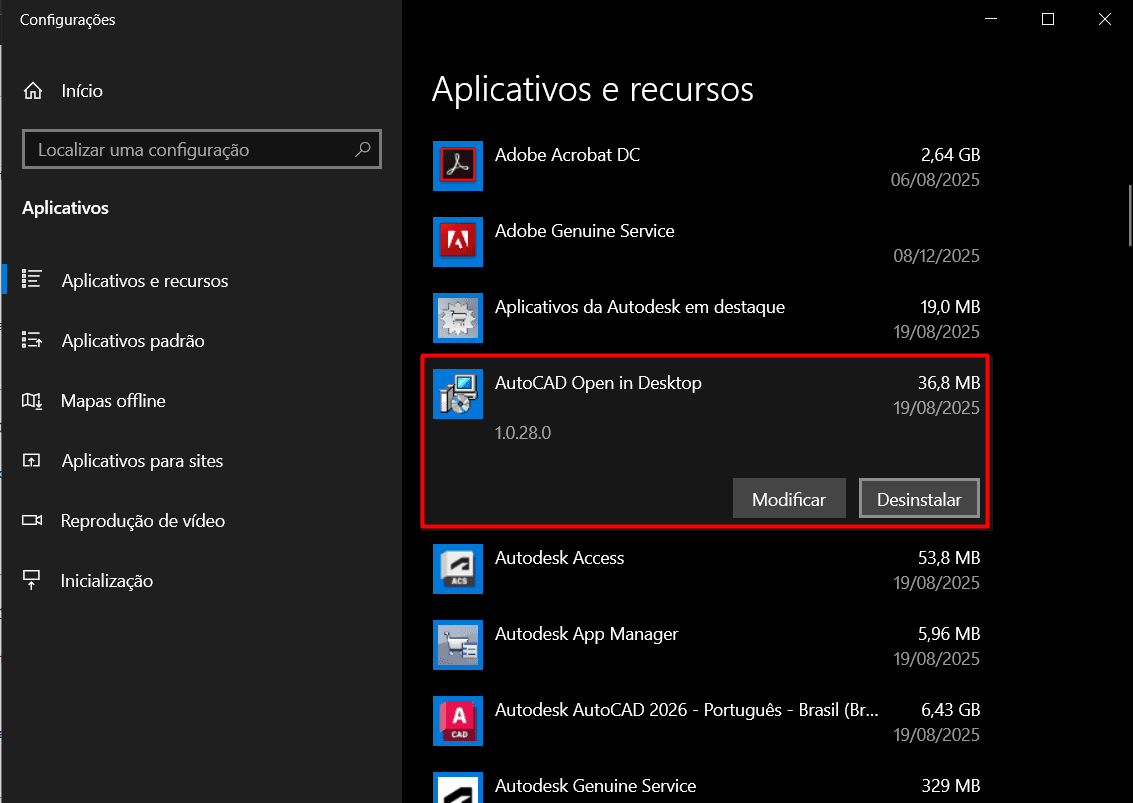Viewport: 1133px width, 803px height.
Task: Click the AutoCAD Open in Desktop icon
Action: (x=458, y=394)
